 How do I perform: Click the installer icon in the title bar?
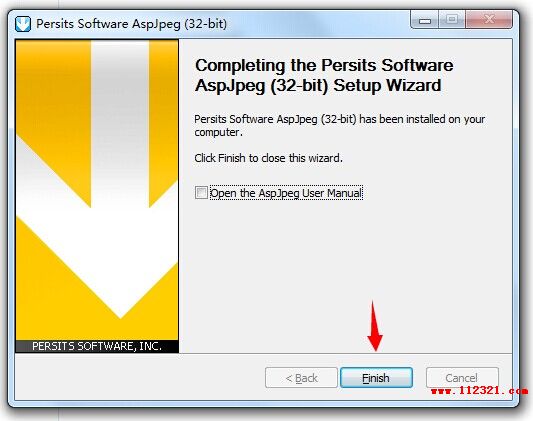23,24
